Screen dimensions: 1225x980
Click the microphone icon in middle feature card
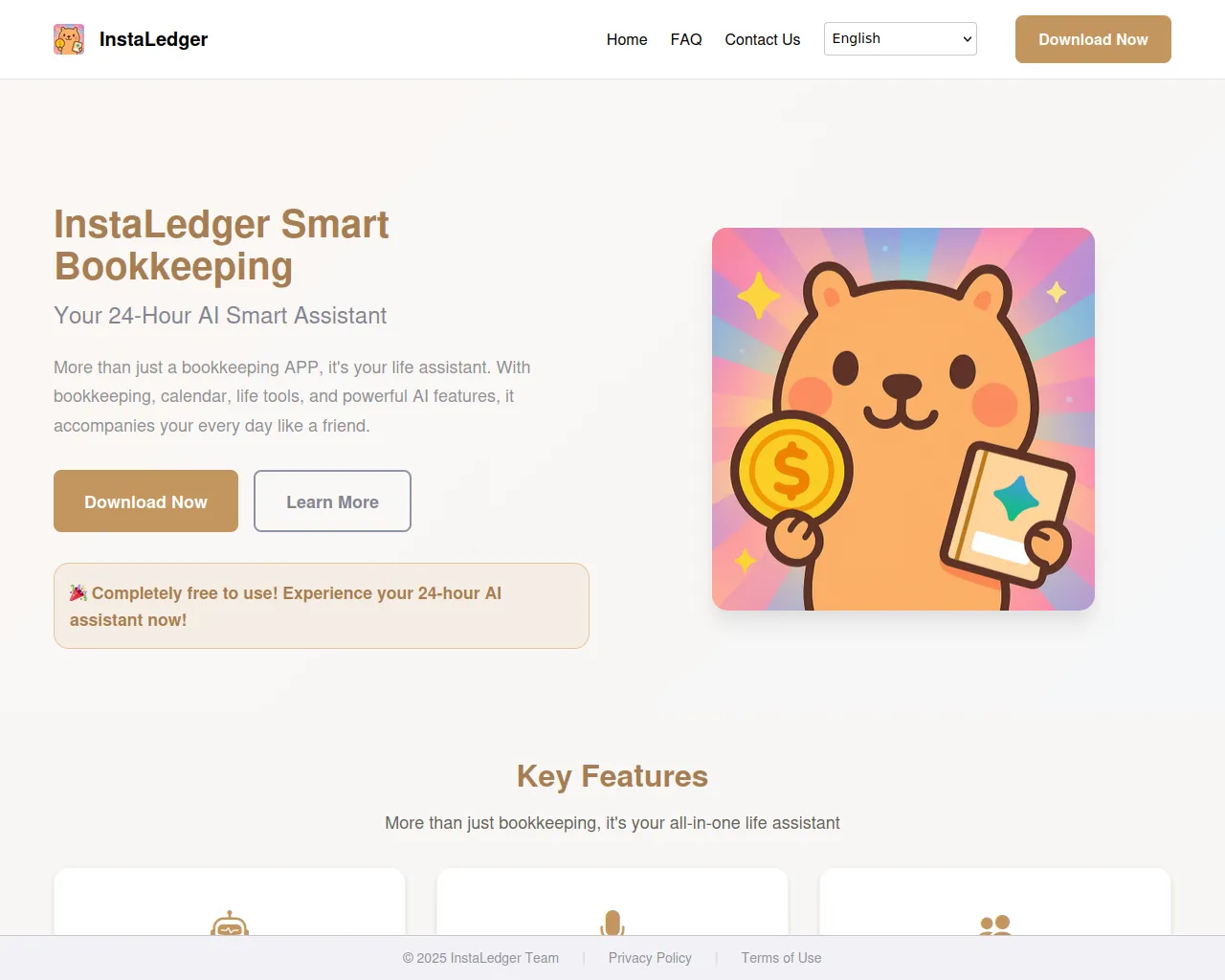612,924
